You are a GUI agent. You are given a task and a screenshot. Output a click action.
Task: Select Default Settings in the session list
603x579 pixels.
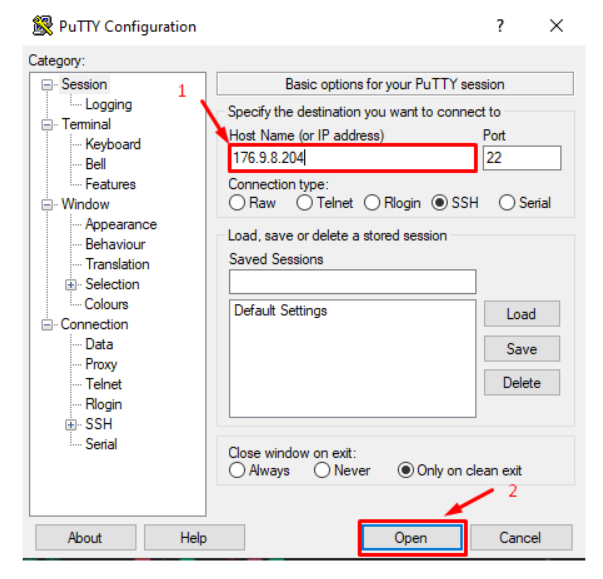tap(280, 310)
